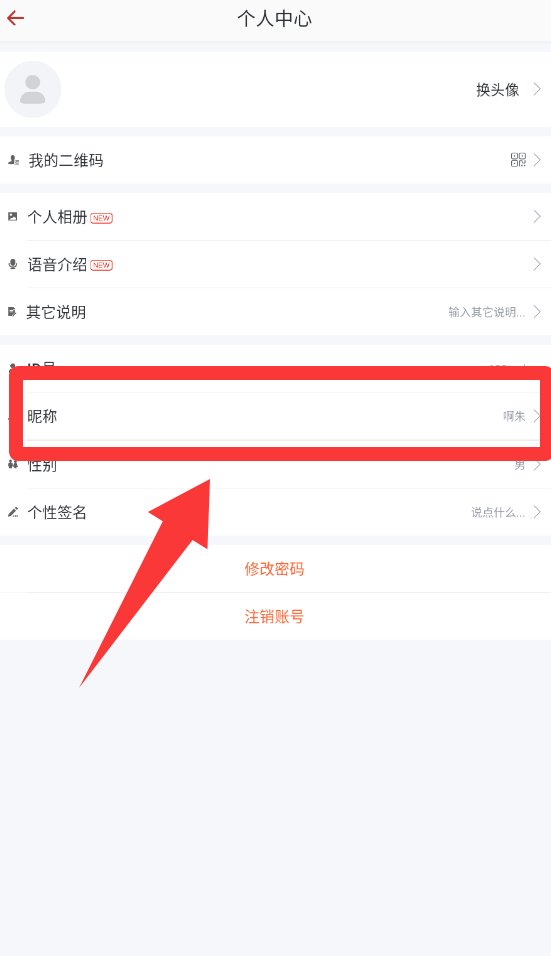Tap the microphone icon beside 语音介绍
This screenshot has height=956, width=551.
(13, 264)
